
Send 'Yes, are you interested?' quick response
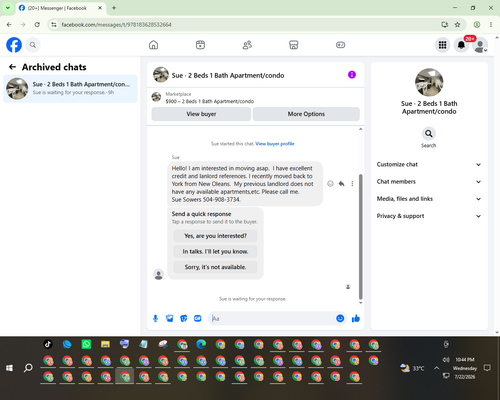coord(215,236)
